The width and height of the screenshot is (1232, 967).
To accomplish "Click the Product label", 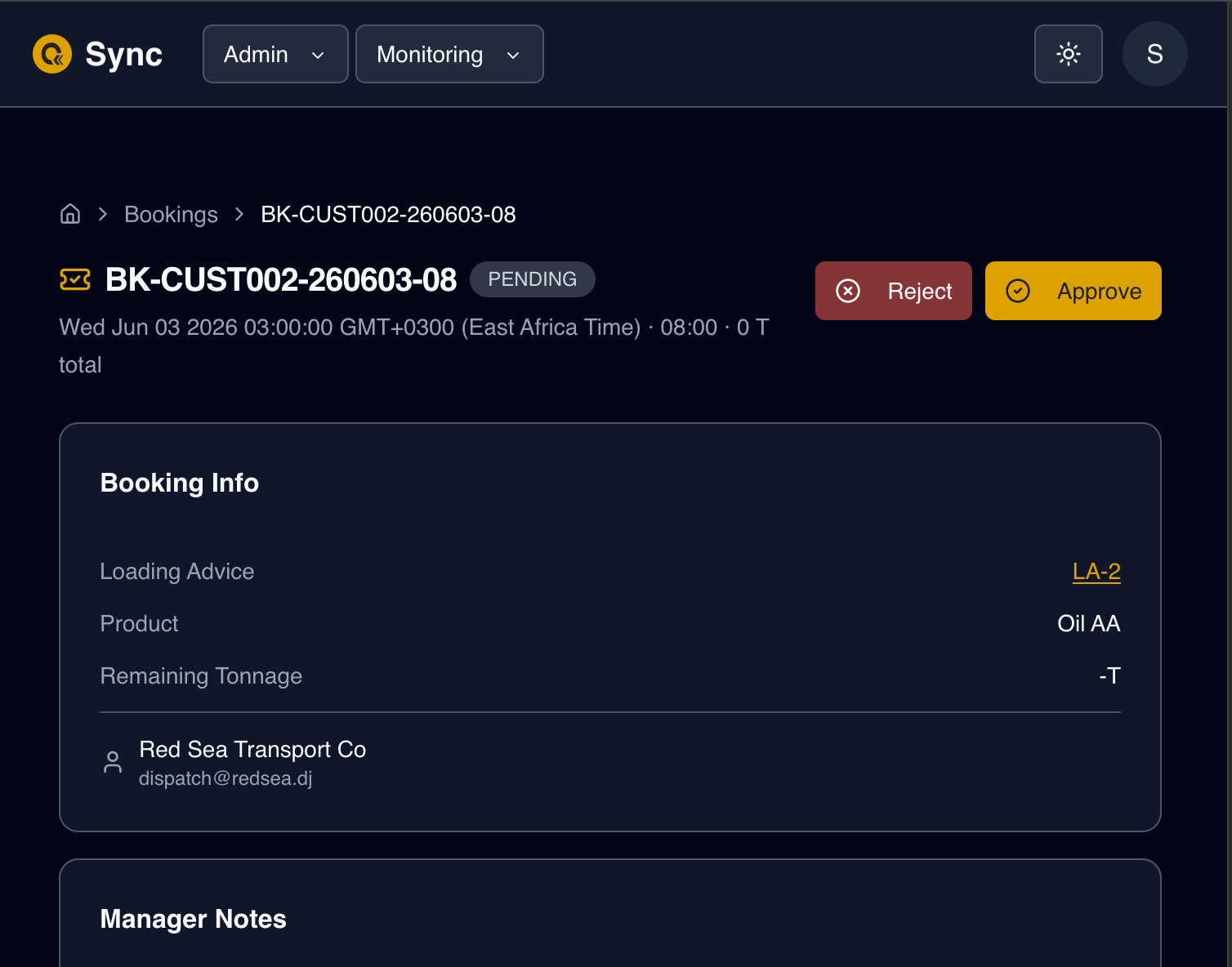I will click(x=139, y=623).
